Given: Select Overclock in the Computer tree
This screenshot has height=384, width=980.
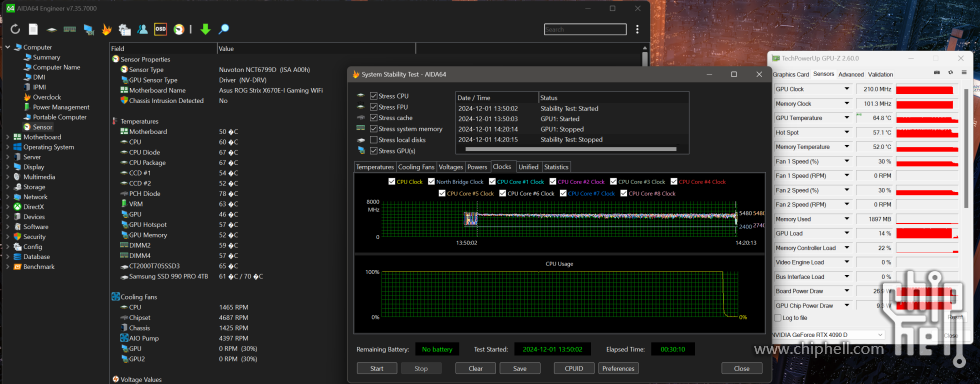Looking at the screenshot, I should pyautogui.click(x=47, y=98).
